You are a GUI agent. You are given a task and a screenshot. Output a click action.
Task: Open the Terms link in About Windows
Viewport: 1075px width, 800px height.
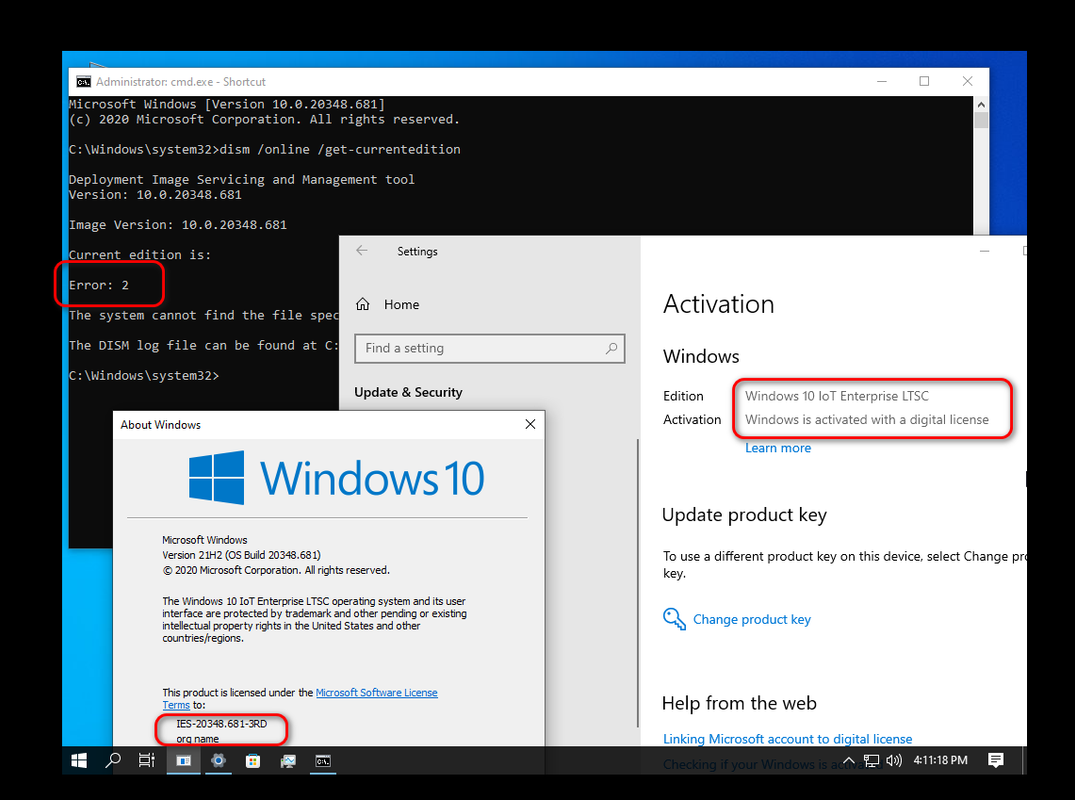click(x=176, y=705)
